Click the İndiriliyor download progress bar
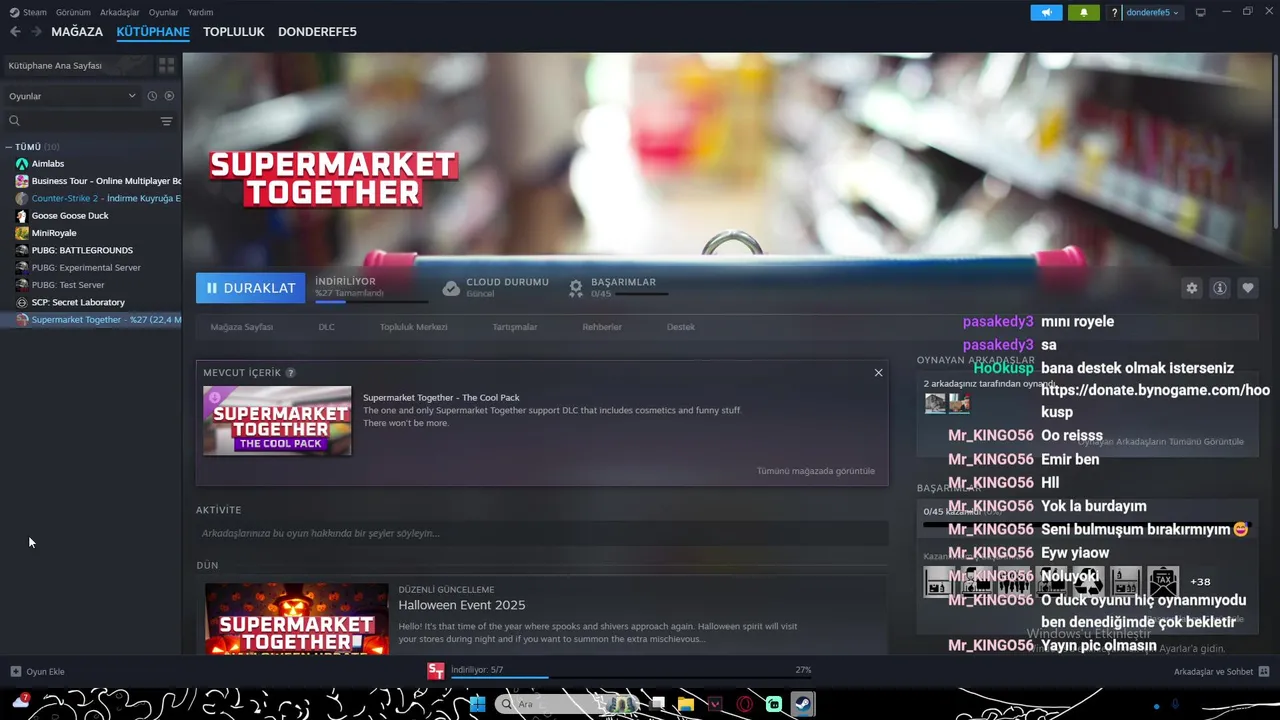The height and width of the screenshot is (720, 1280). (x=372, y=301)
